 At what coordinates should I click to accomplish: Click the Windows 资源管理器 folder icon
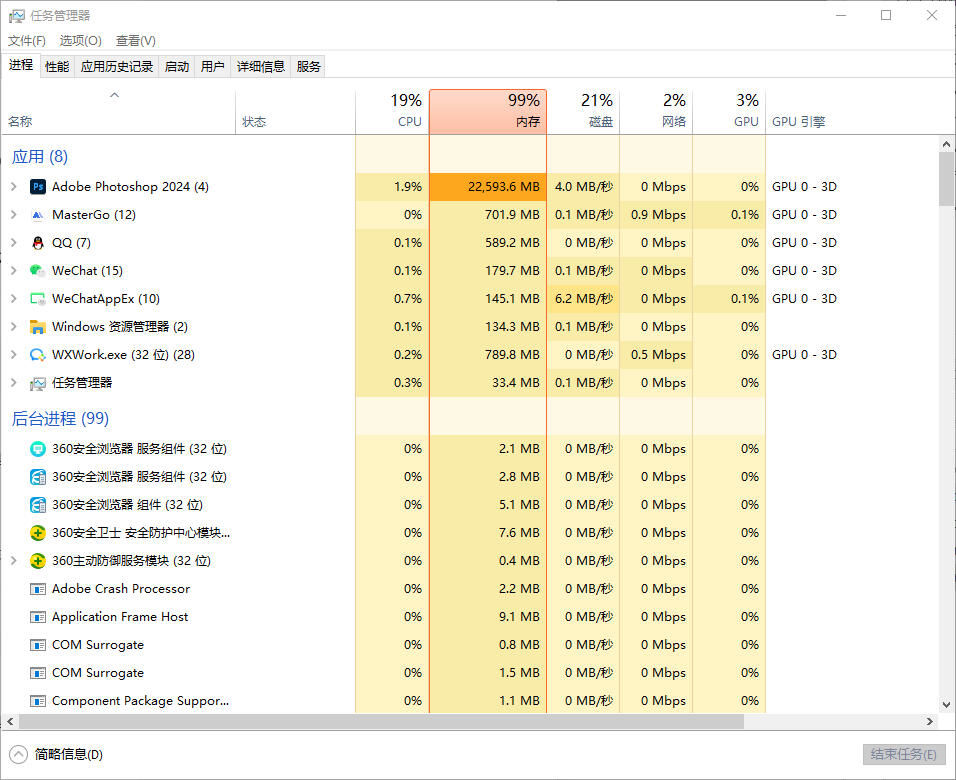38,327
